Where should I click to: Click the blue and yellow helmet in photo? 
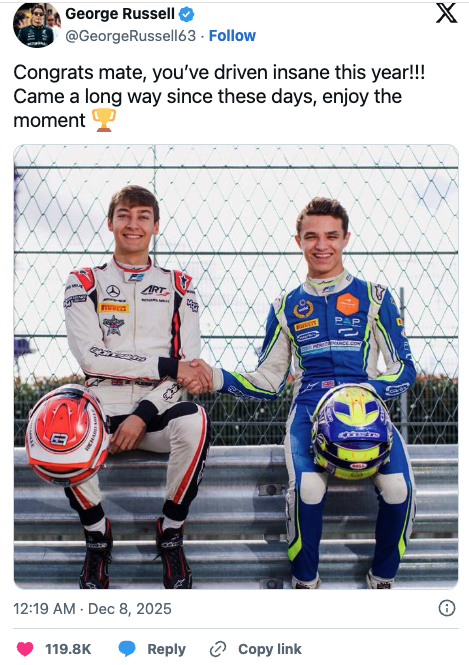(352, 432)
